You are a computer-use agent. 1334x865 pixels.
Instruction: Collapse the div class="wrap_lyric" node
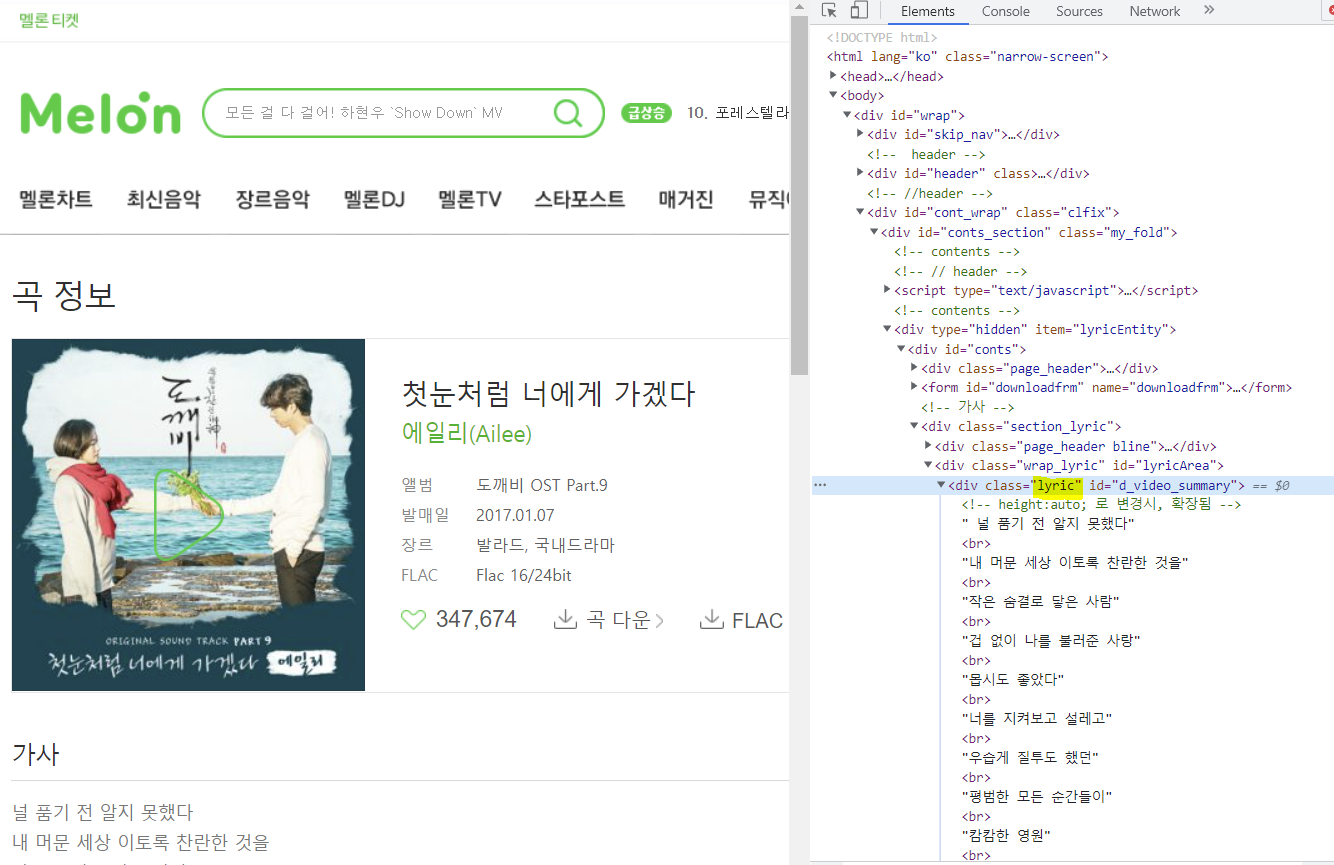pyautogui.click(x=928, y=465)
